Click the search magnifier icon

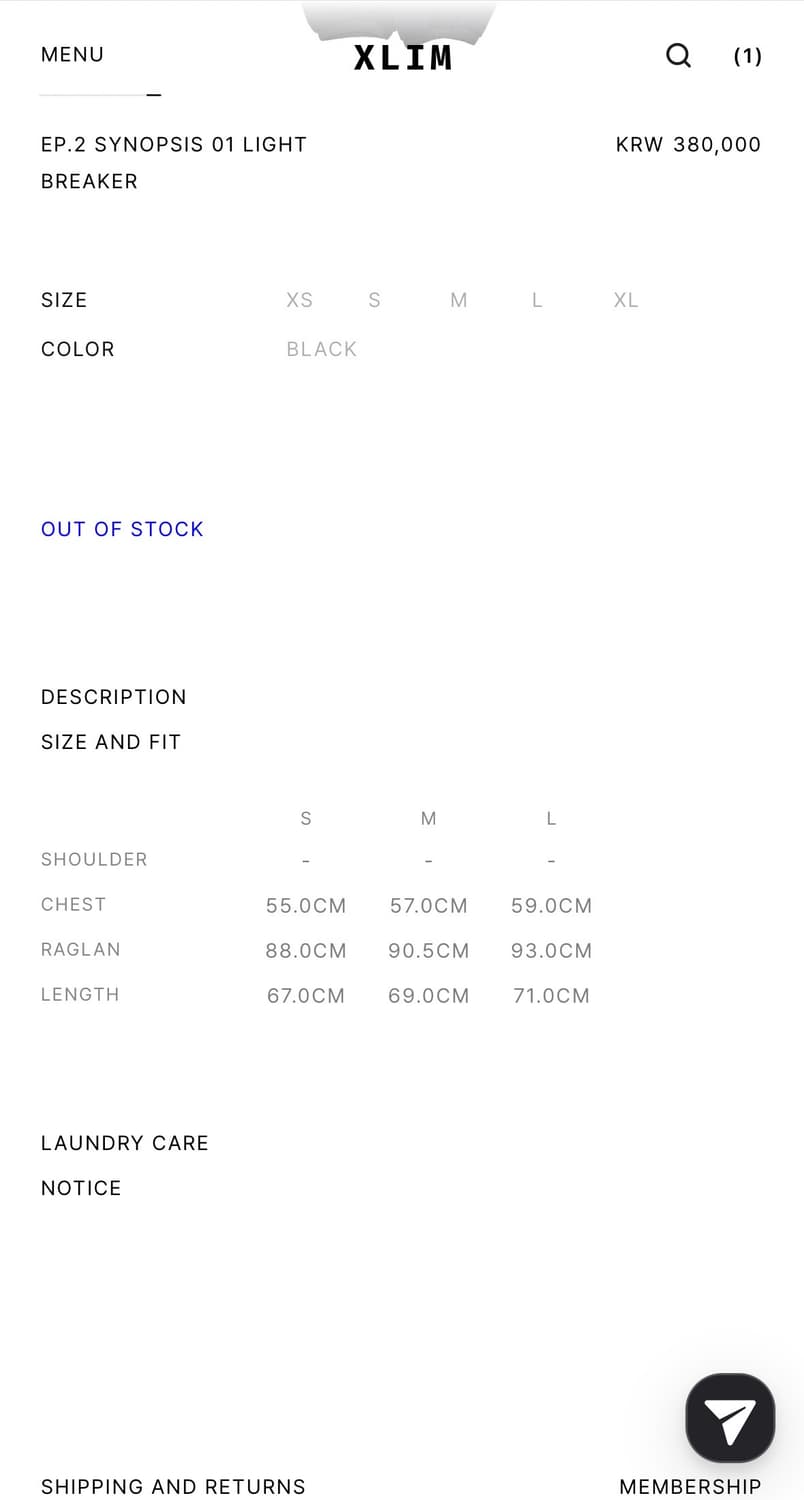coord(678,55)
